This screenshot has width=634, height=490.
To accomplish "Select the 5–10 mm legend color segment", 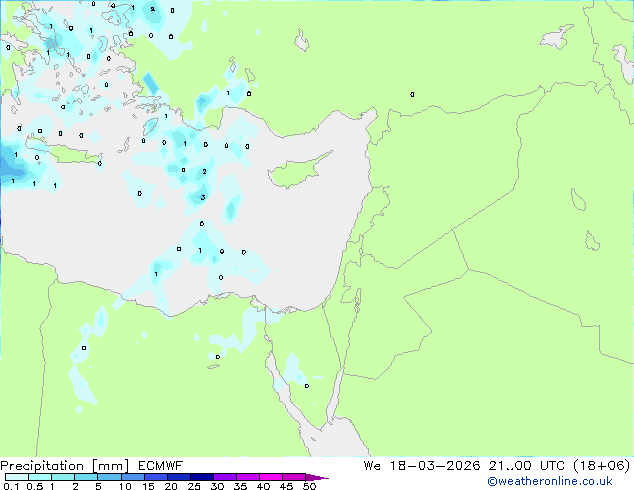I will 109,477.
